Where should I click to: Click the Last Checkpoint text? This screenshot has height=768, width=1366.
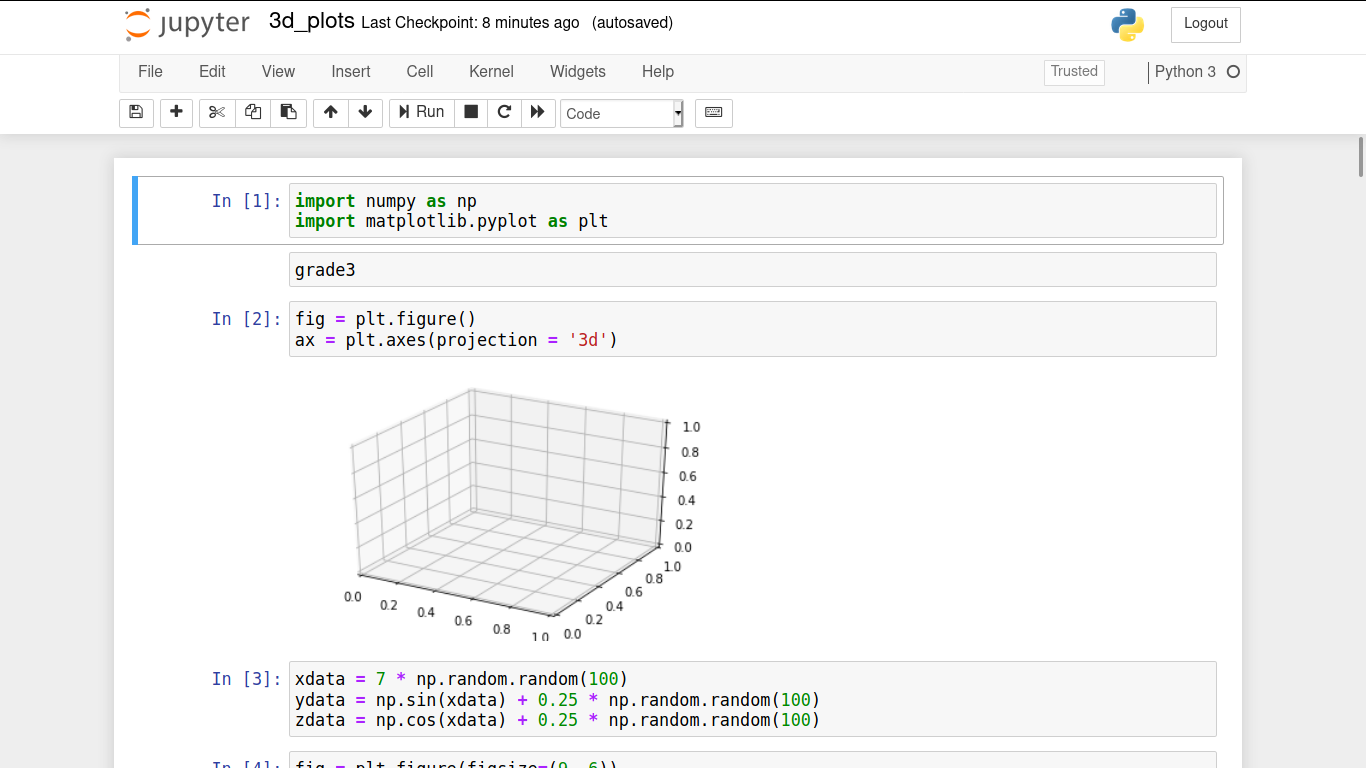pos(470,23)
